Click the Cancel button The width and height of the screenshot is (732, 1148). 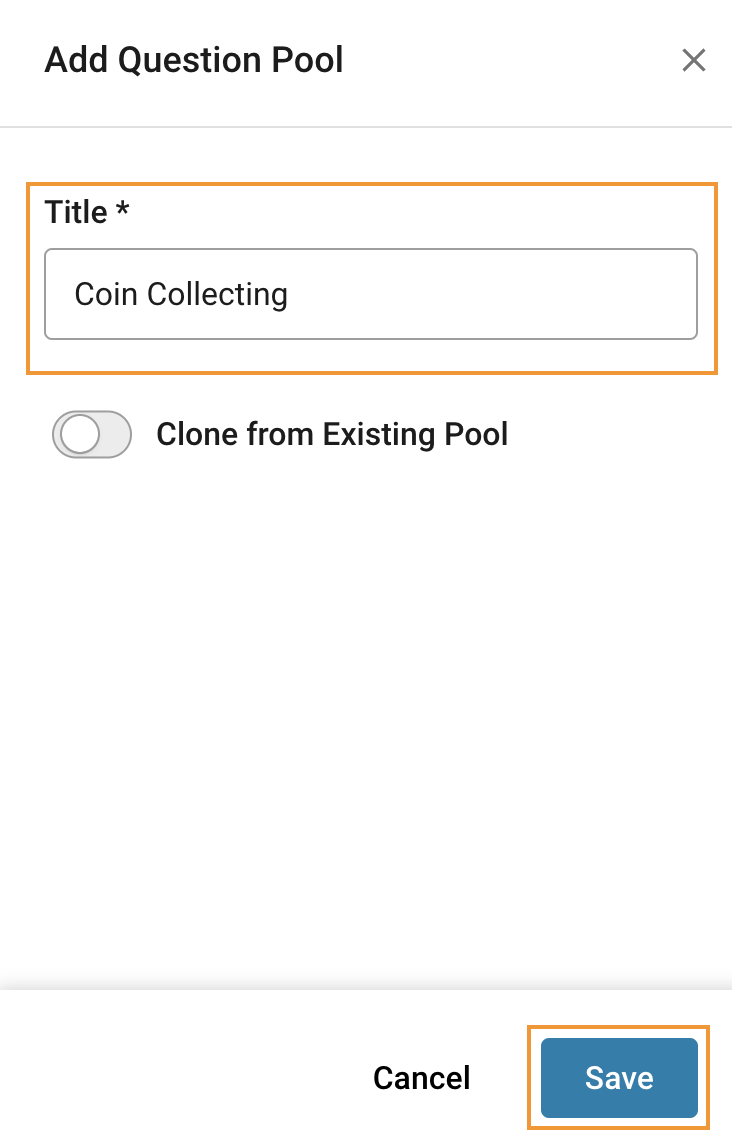click(x=421, y=1077)
